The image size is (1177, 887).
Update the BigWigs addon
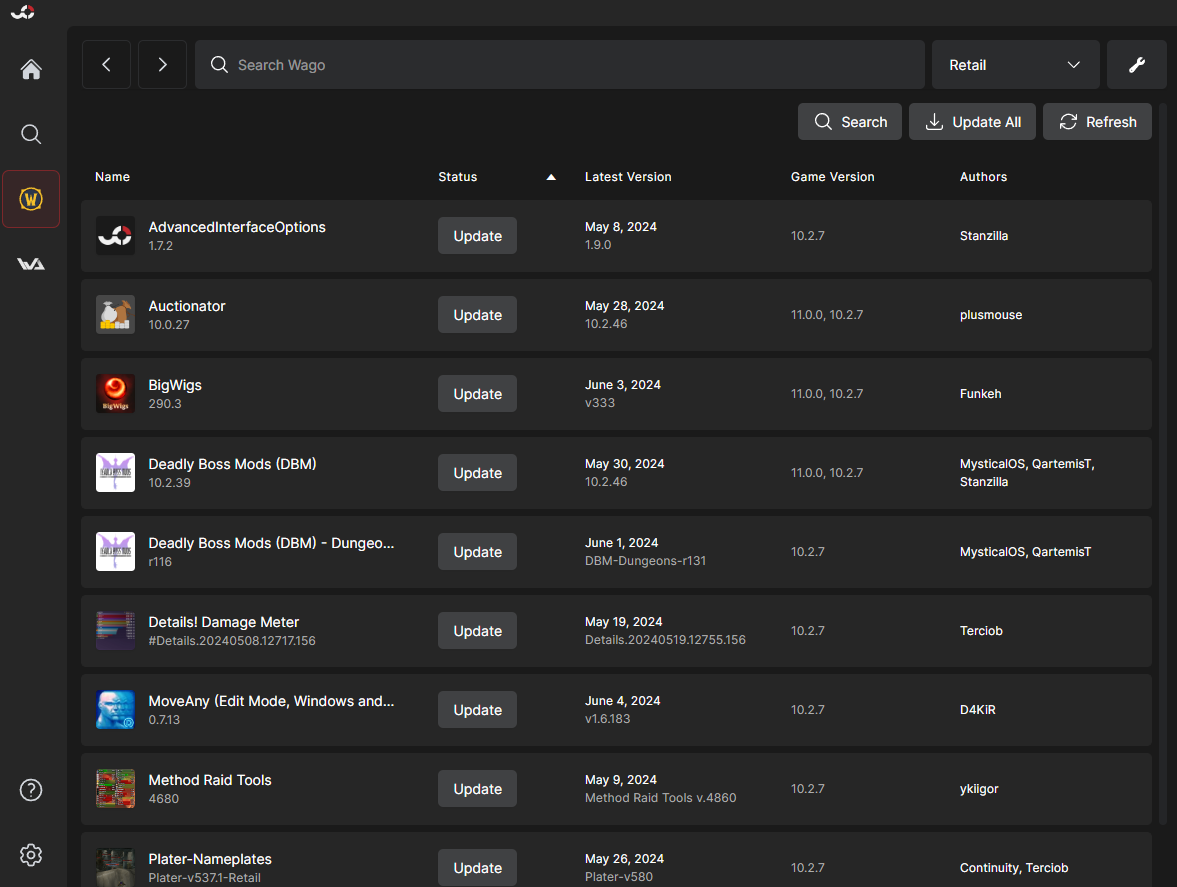(477, 394)
